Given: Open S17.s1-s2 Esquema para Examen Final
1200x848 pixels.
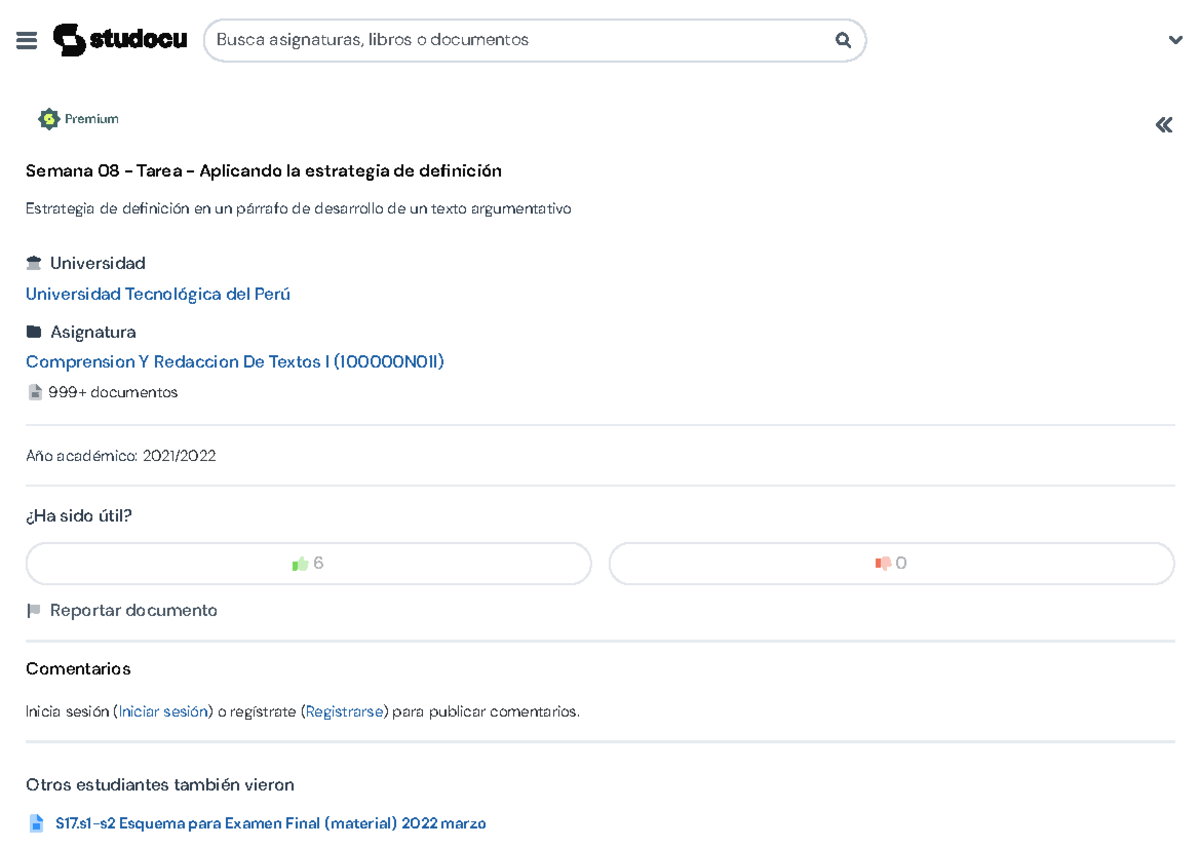Looking at the screenshot, I should point(271,823).
